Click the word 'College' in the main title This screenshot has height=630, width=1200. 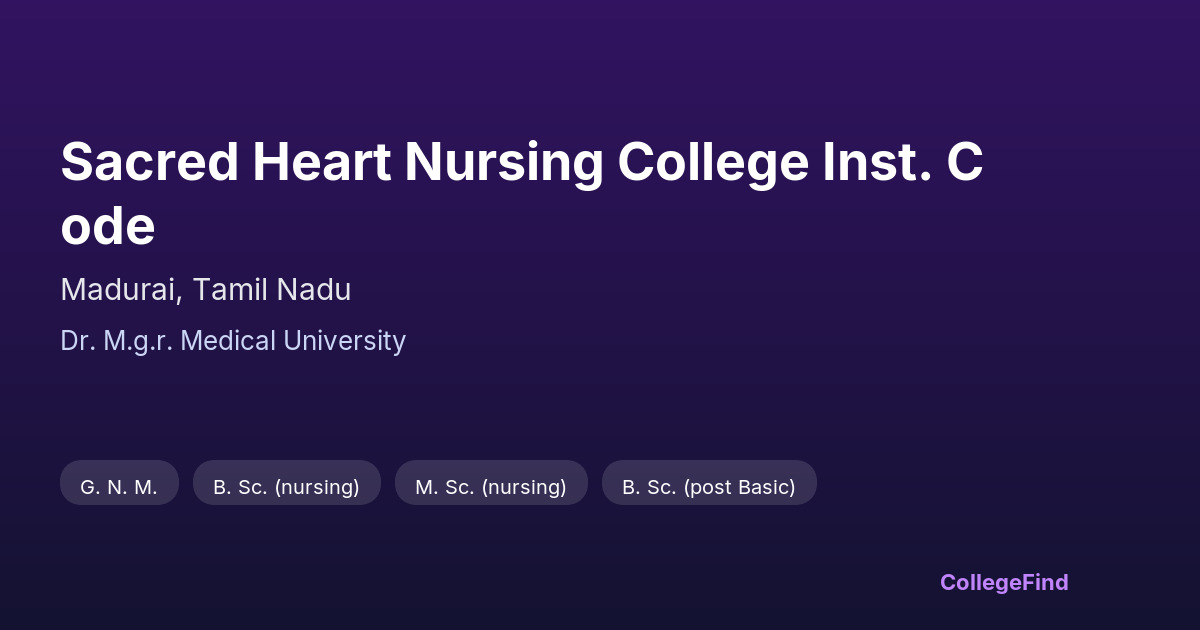[x=711, y=162]
